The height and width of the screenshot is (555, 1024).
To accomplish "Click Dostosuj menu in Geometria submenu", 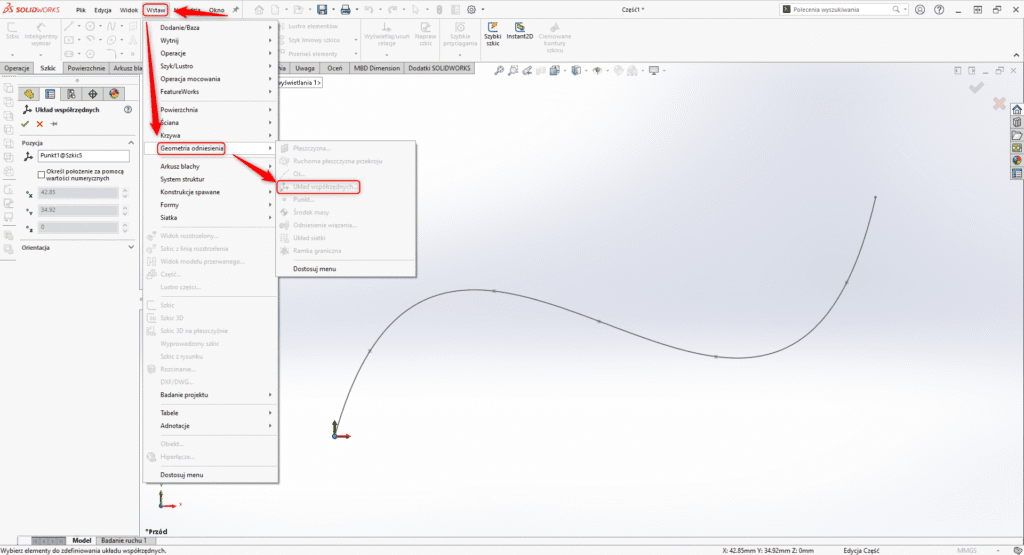I will coord(315,269).
